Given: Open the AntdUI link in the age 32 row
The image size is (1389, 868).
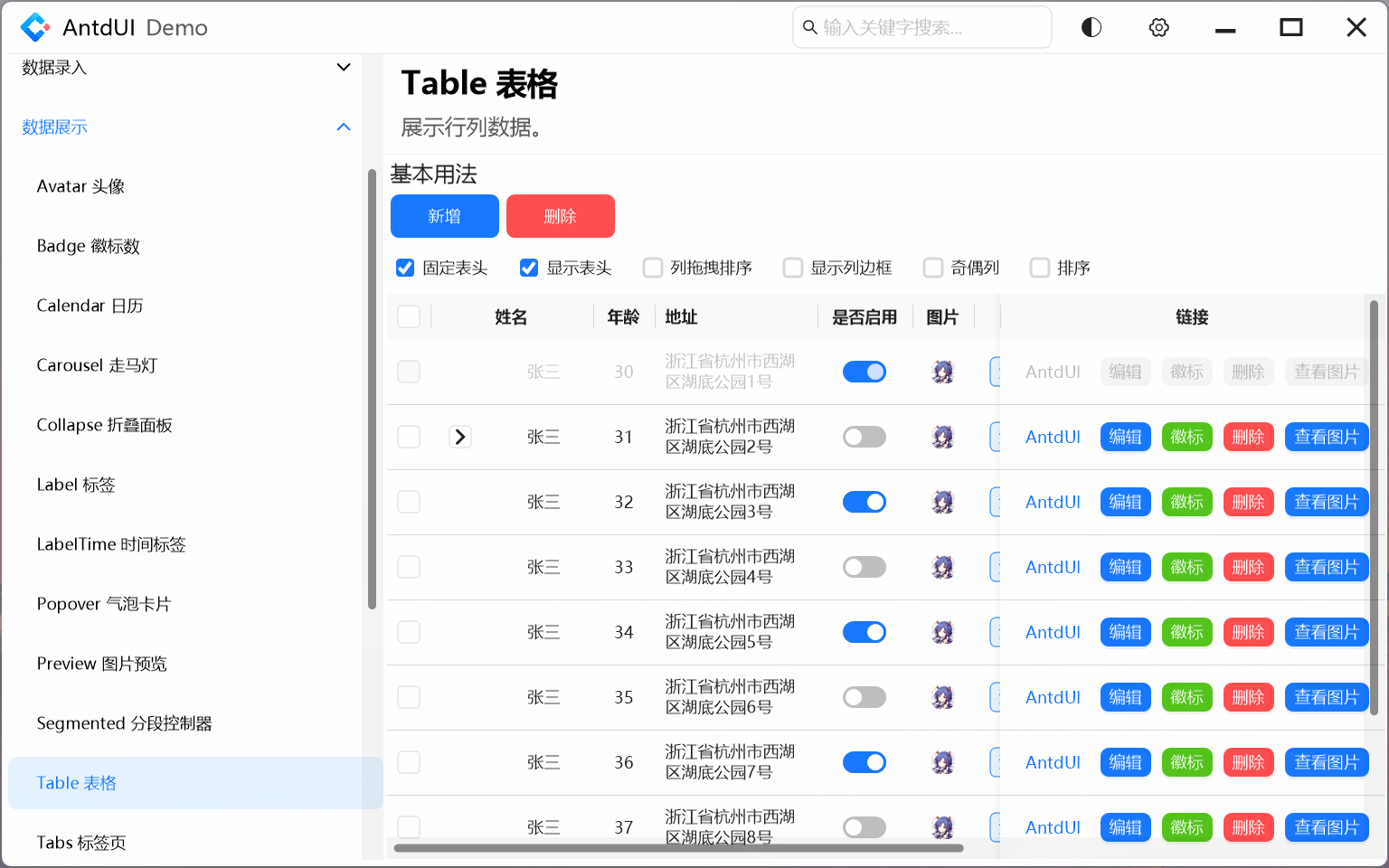Looking at the screenshot, I should coord(1052,502).
